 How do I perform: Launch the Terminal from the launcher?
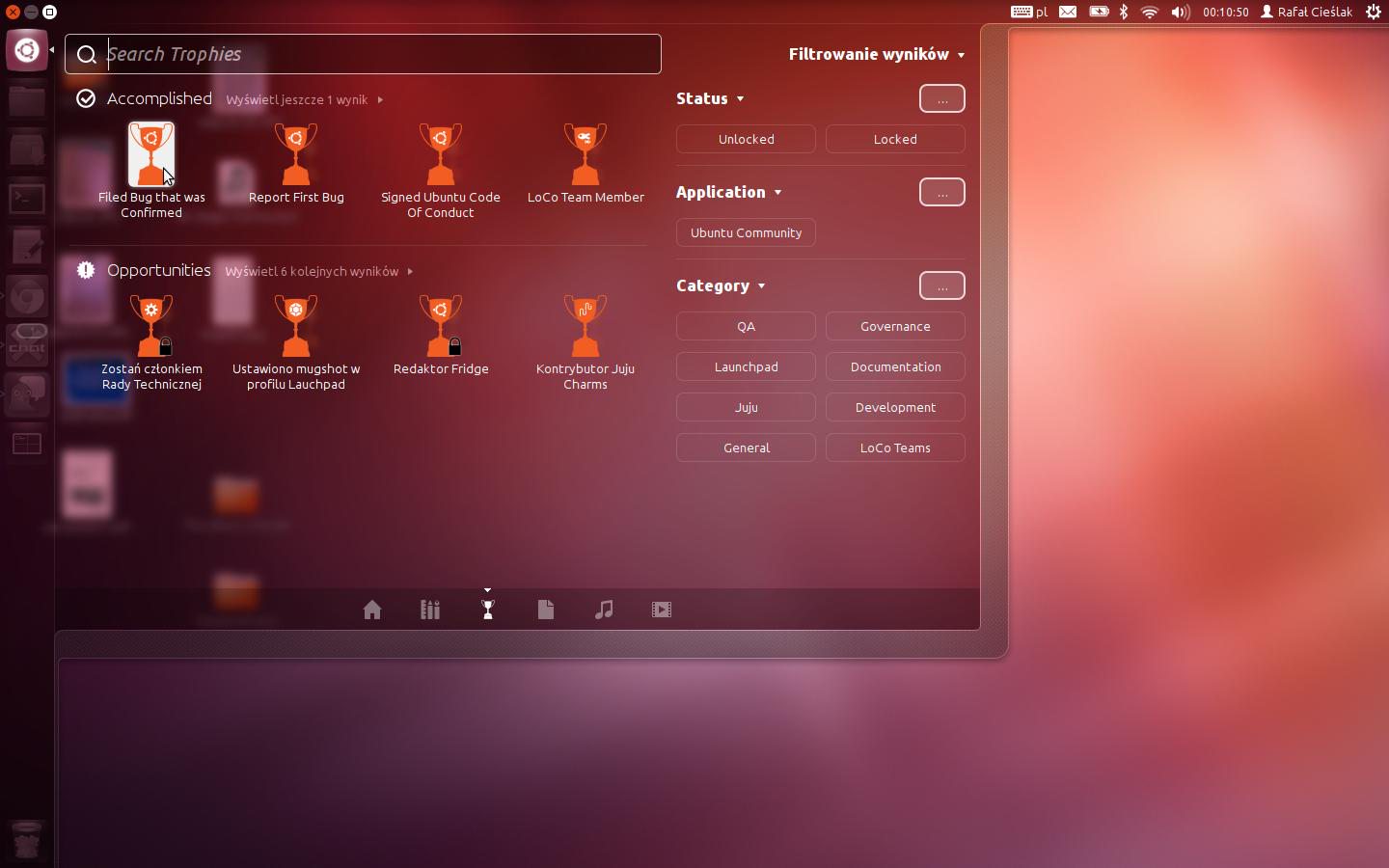pos(27,199)
